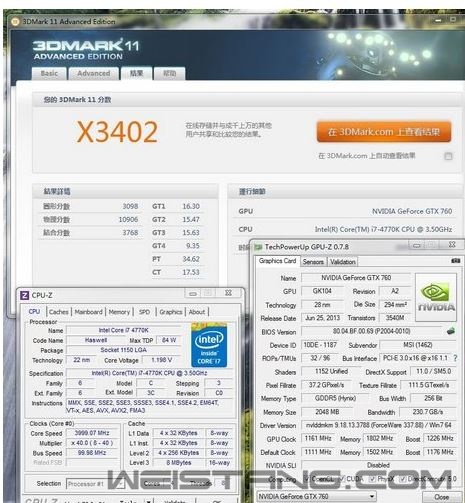Switch to the 3DMark Advanced tab
The width and height of the screenshot is (465, 503).
tap(94, 74)
